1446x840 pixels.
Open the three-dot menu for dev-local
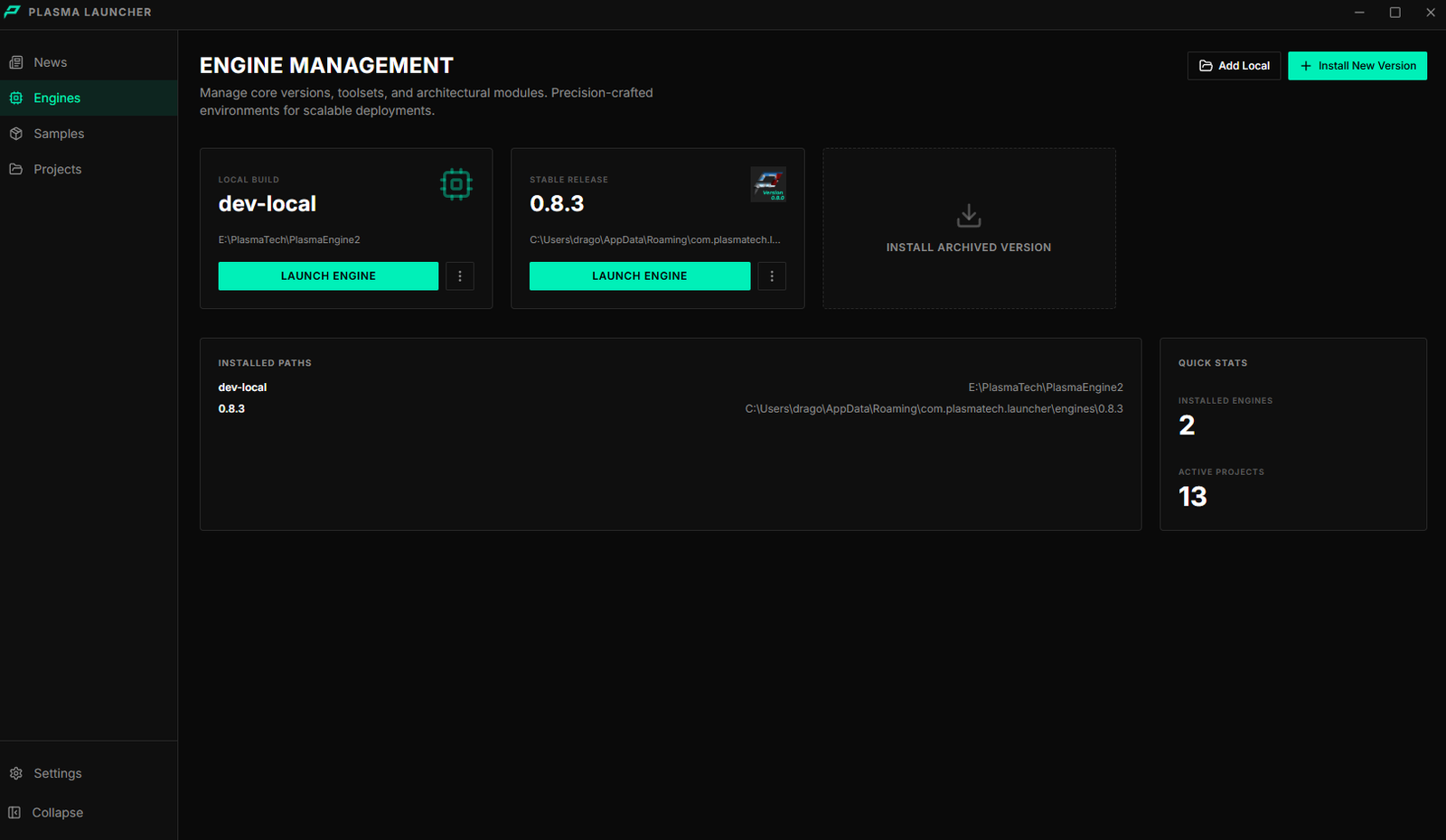(x=460, y=276)
